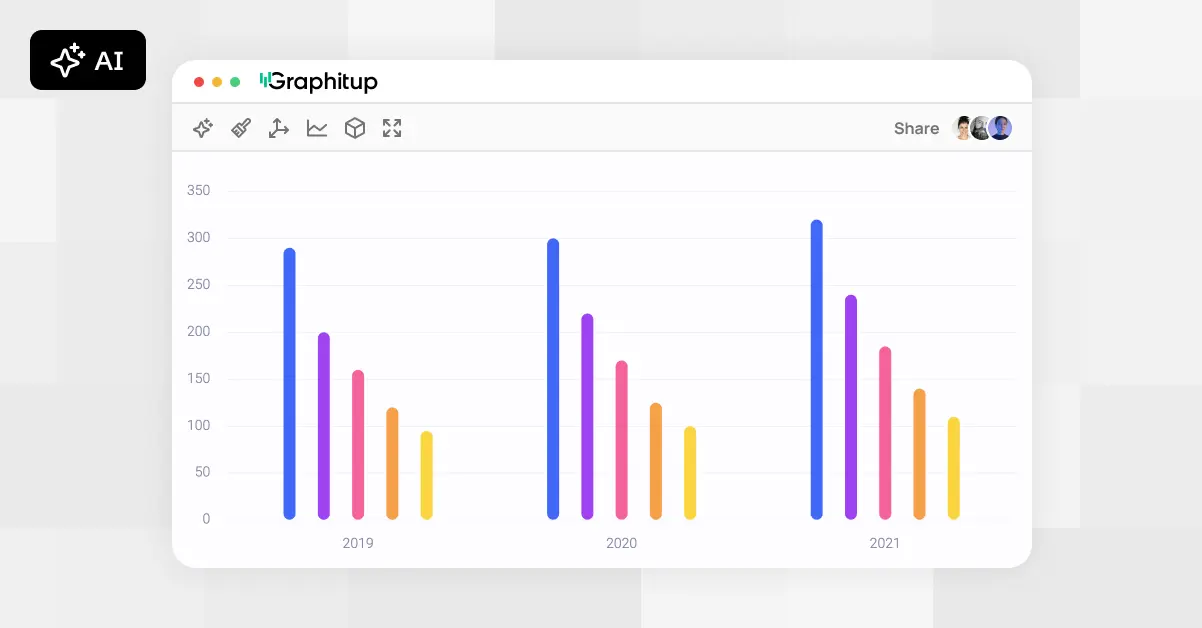
Task: Click the 350 value on the y-axis
Action: [197, 190]
